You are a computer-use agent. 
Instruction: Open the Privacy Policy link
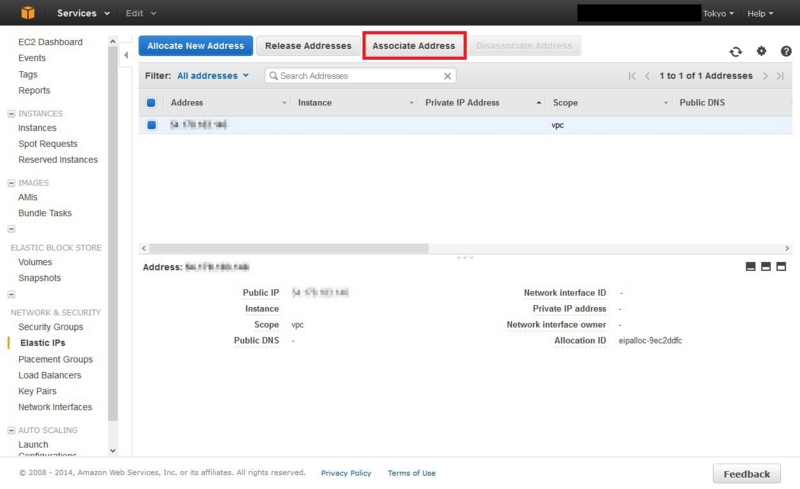tap(346, 473)
